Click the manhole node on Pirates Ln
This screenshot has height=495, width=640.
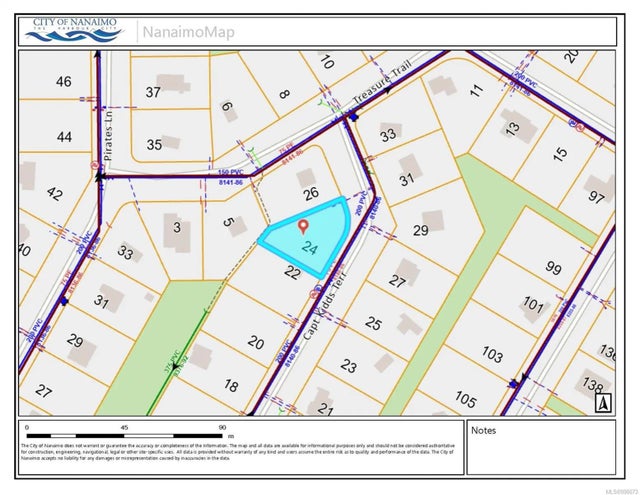tap(100, 177)
